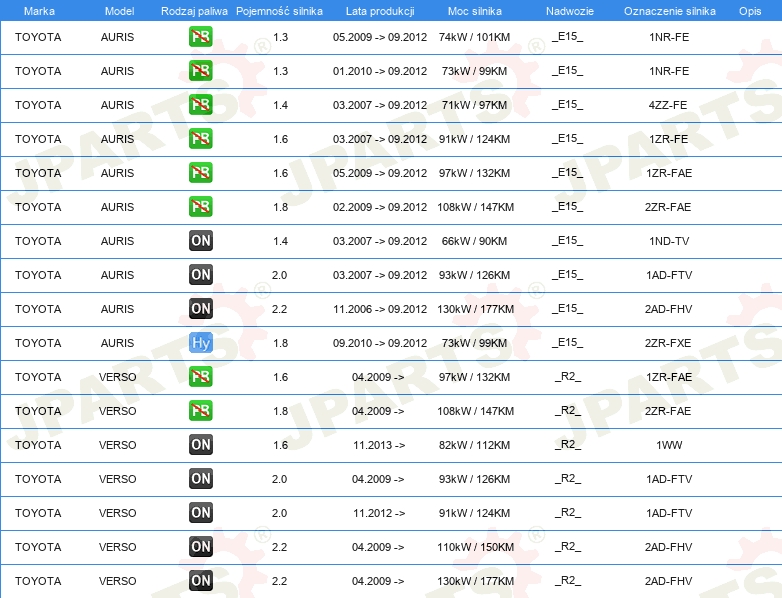This screenshot has height=598, width=782.
Task: Click the 130kW / 177KM cell in Auris row
Action: pyautogui.click(x=475, y=309)
